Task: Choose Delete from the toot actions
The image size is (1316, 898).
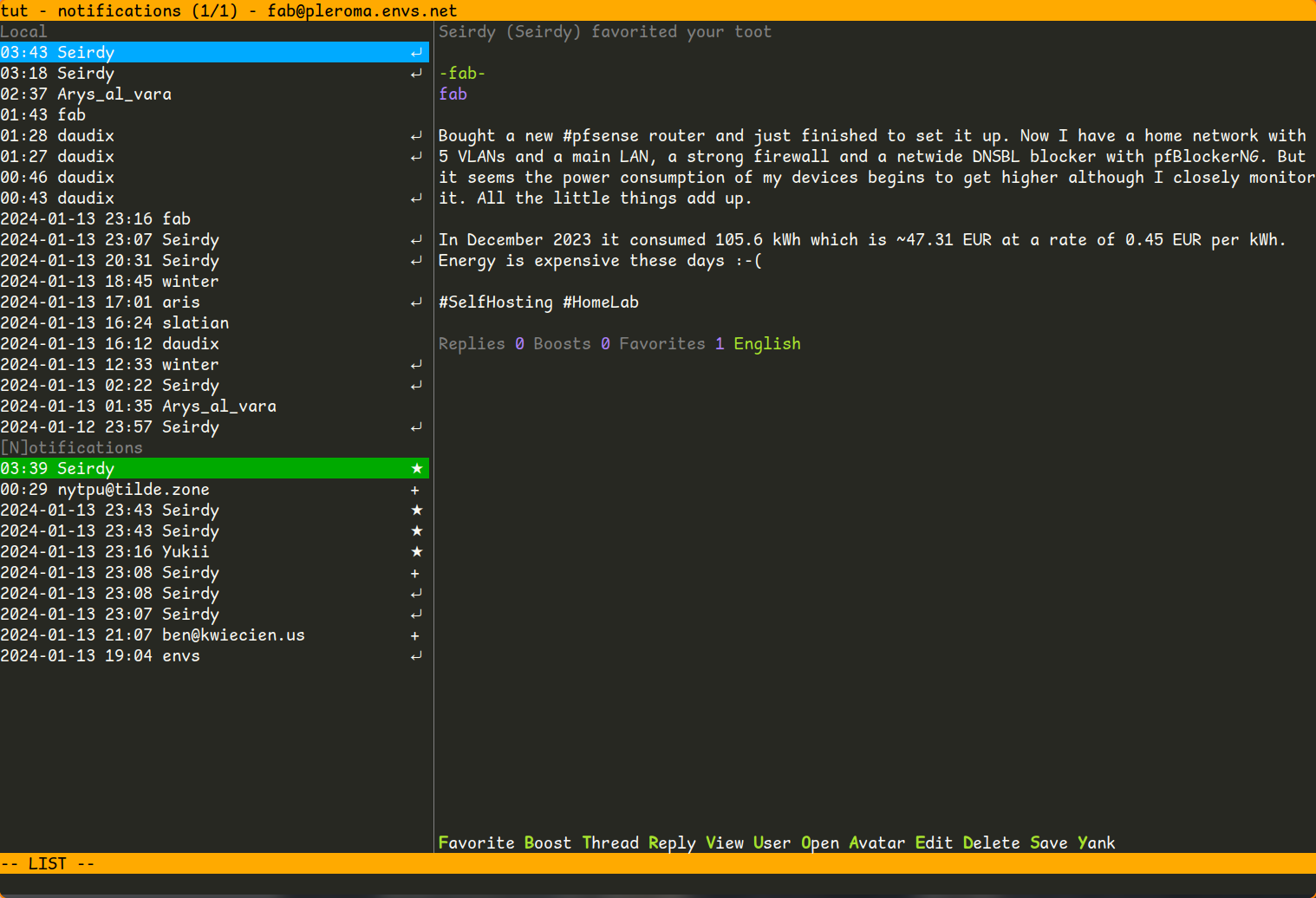Action: pos(991,843)
